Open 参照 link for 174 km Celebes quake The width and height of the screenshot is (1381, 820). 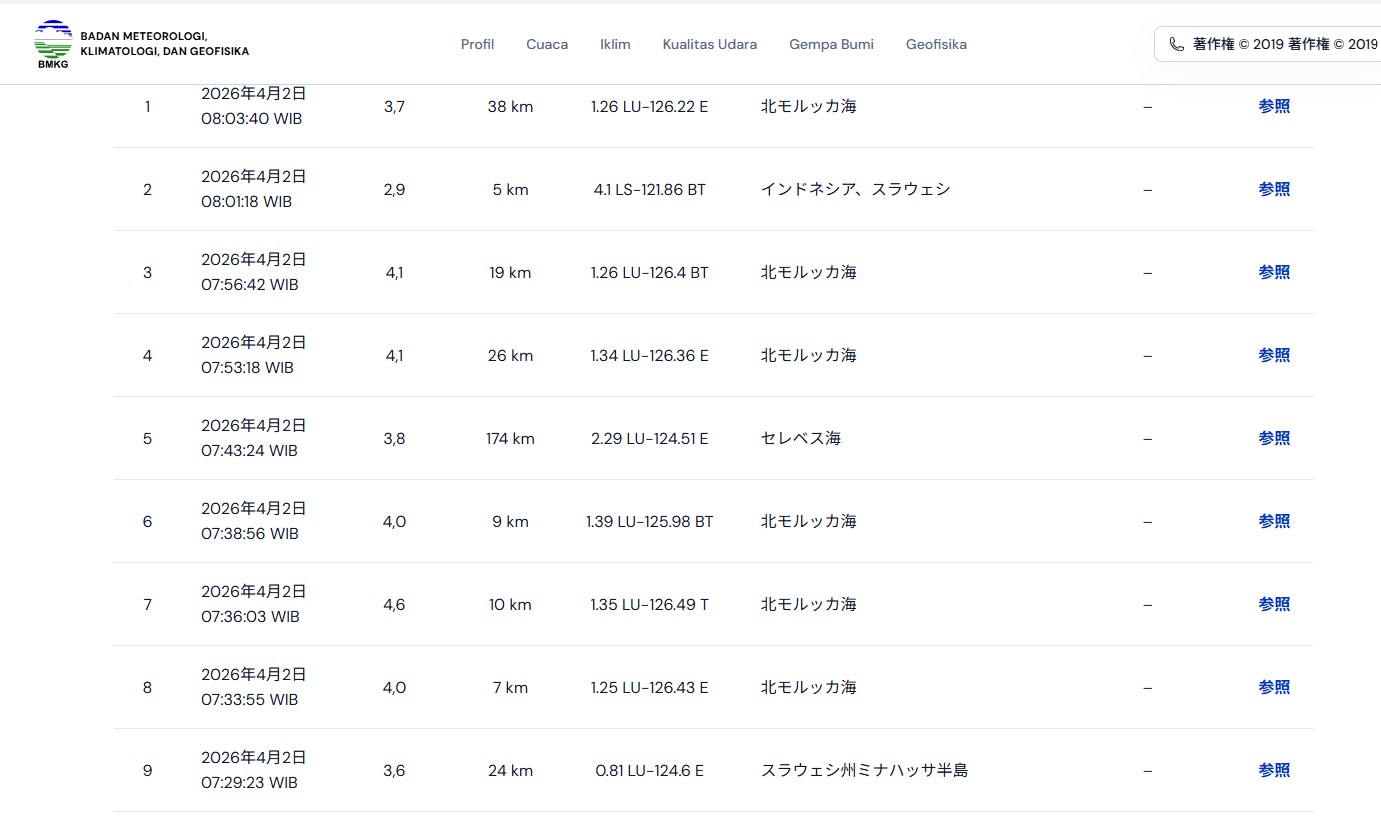[1273, 438]
